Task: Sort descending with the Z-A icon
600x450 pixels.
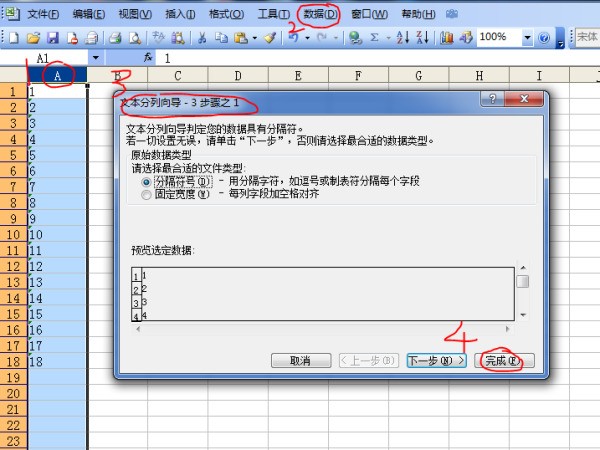Action: click(423, 38)
